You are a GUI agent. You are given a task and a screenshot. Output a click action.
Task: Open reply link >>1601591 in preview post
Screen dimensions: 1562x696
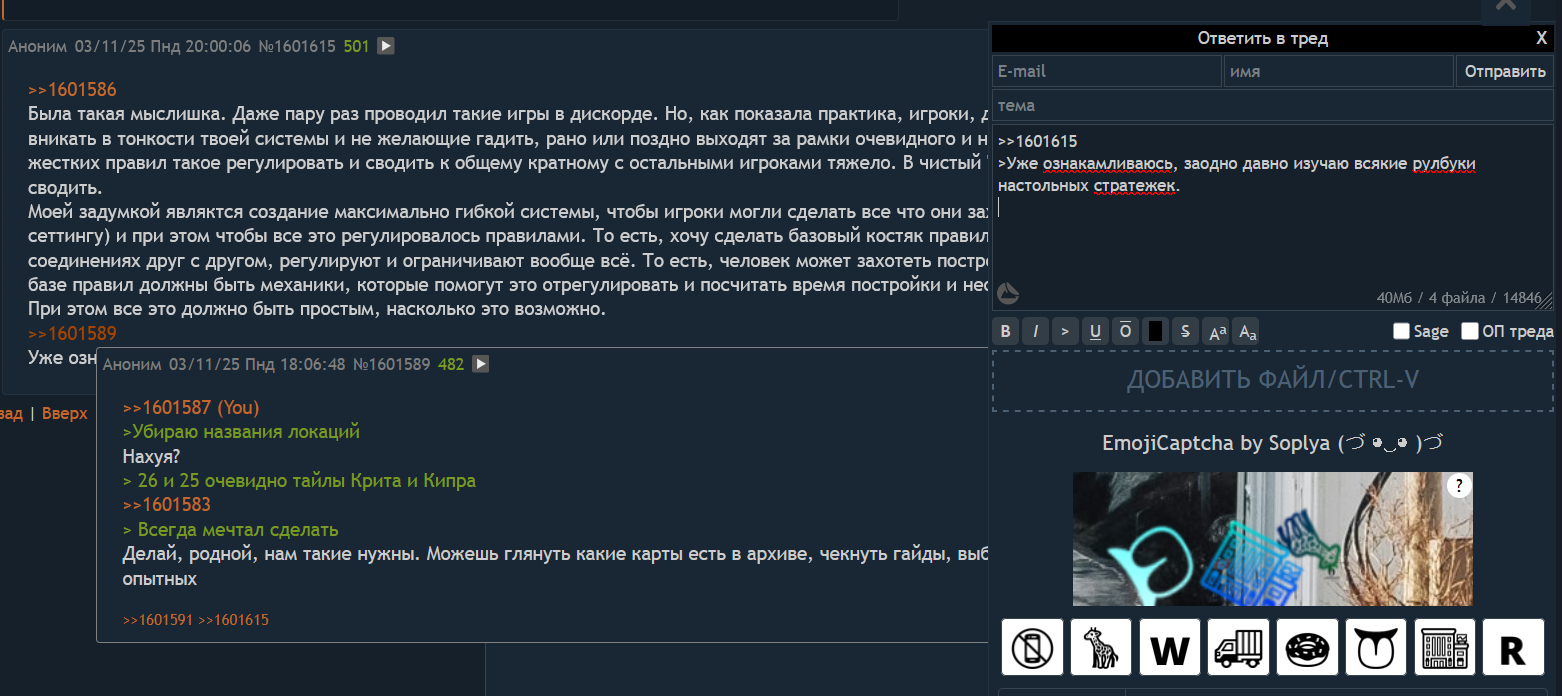click(158, 620)
